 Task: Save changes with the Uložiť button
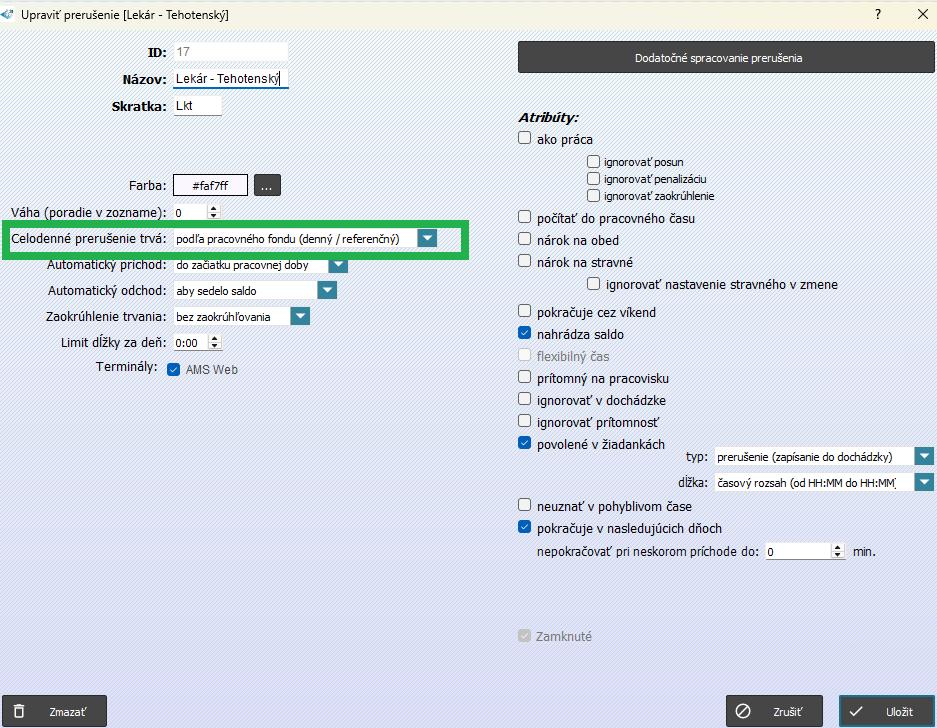887,711
